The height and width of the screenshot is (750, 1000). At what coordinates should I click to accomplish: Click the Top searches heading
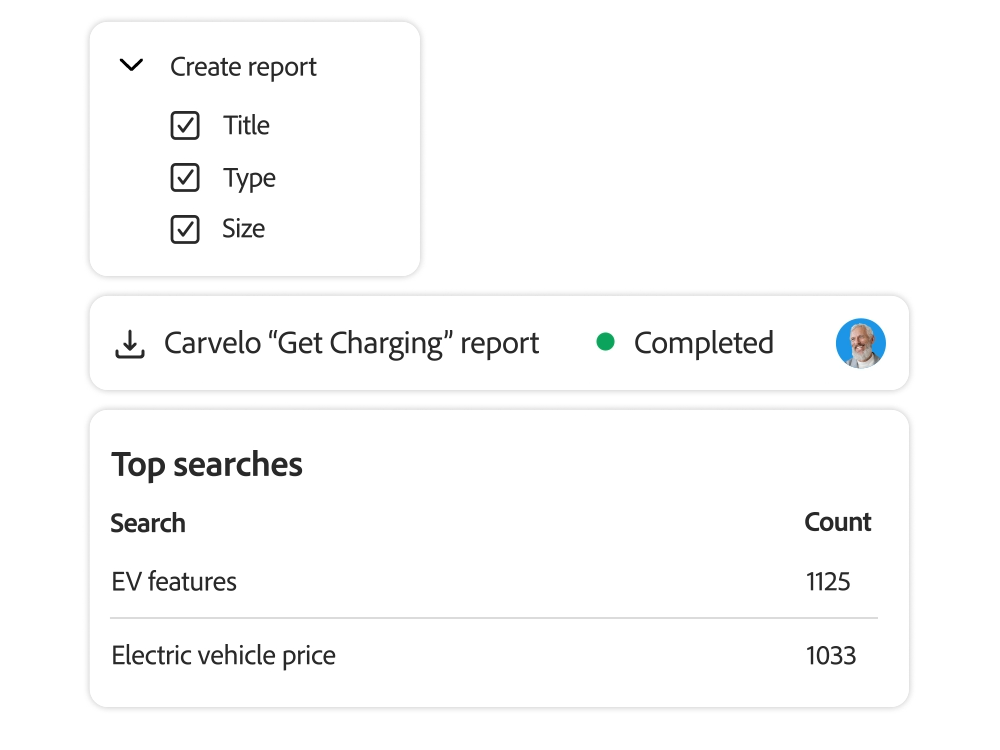click(x=207, y=465)
